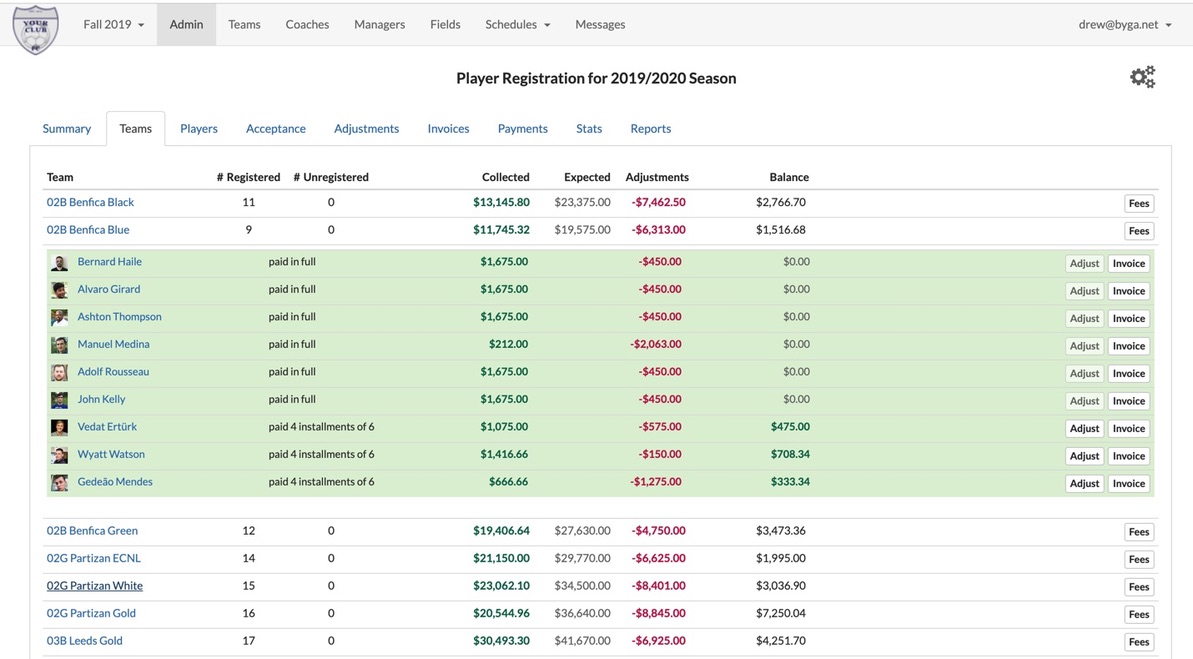Click Manuel Medina's profile picture

60,344
